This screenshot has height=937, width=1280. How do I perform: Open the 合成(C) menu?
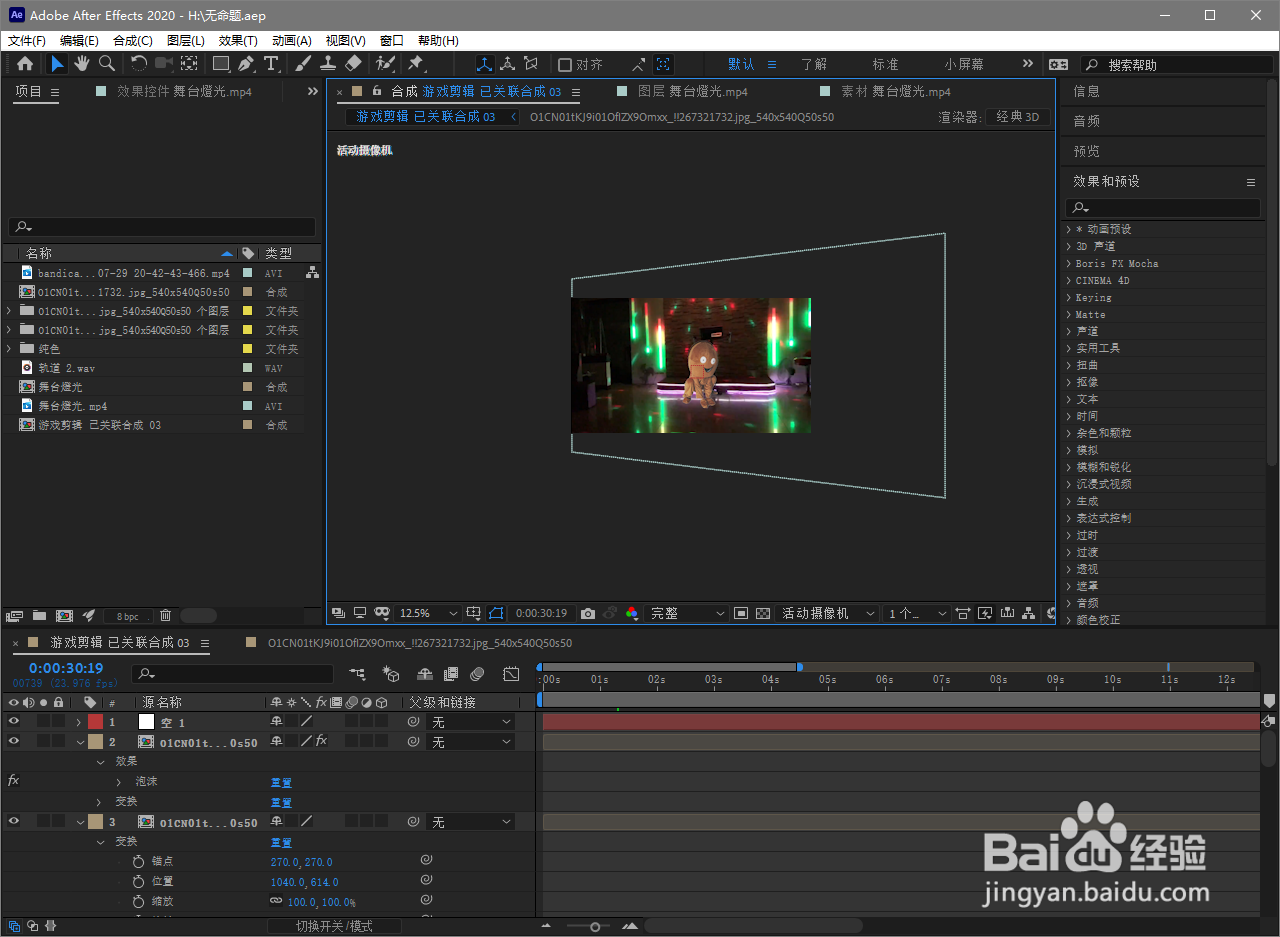click(133, 41)
